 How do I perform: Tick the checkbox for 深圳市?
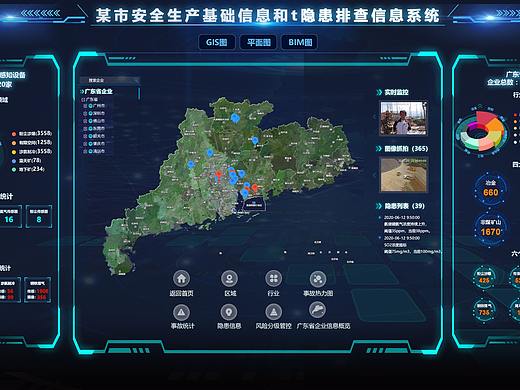(85, 114)
